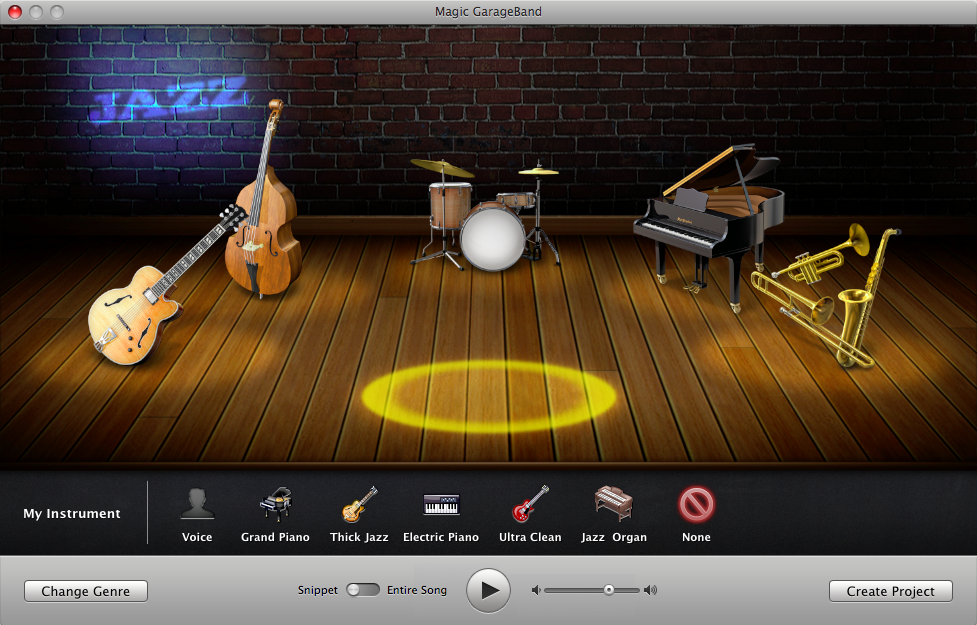
Task: Click Create Project to finish setup
Action: pos(889,590)
